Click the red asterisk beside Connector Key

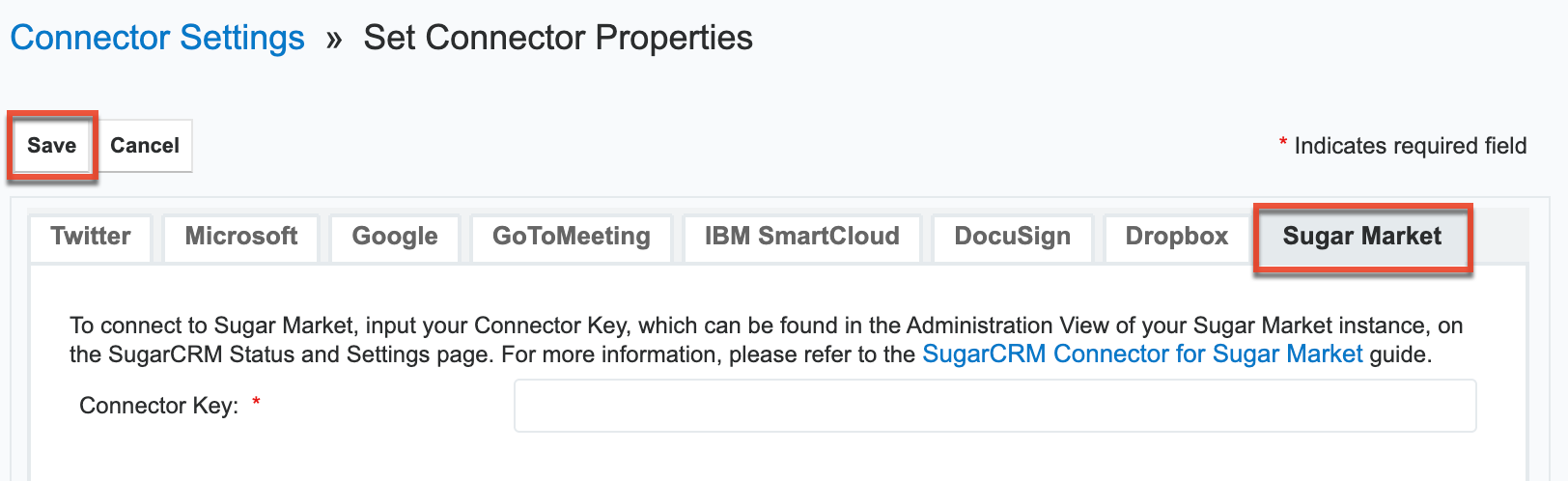[x=257, y=403]
